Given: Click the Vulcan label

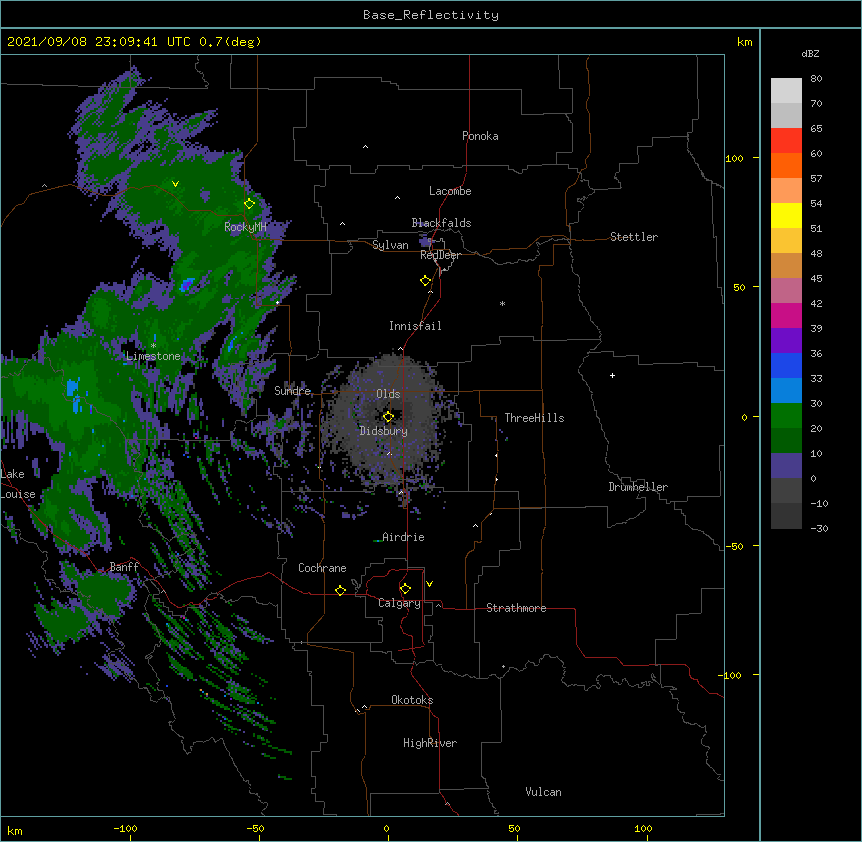Looking at the screenshot, I should tap(543, 792).
